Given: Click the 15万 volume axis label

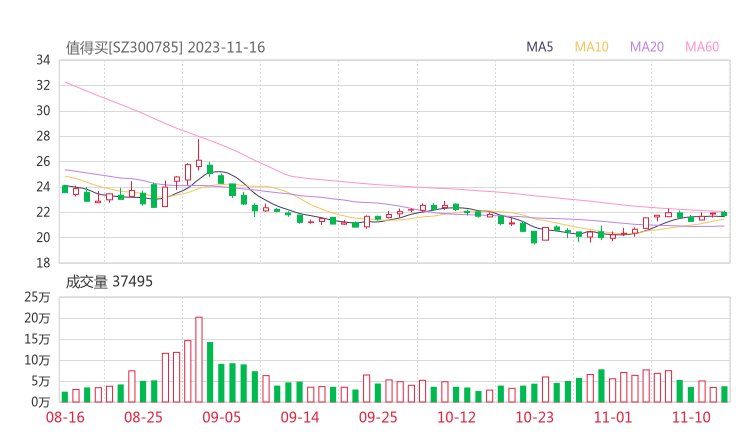Looking at the screenshot, I should click(37, 339).
